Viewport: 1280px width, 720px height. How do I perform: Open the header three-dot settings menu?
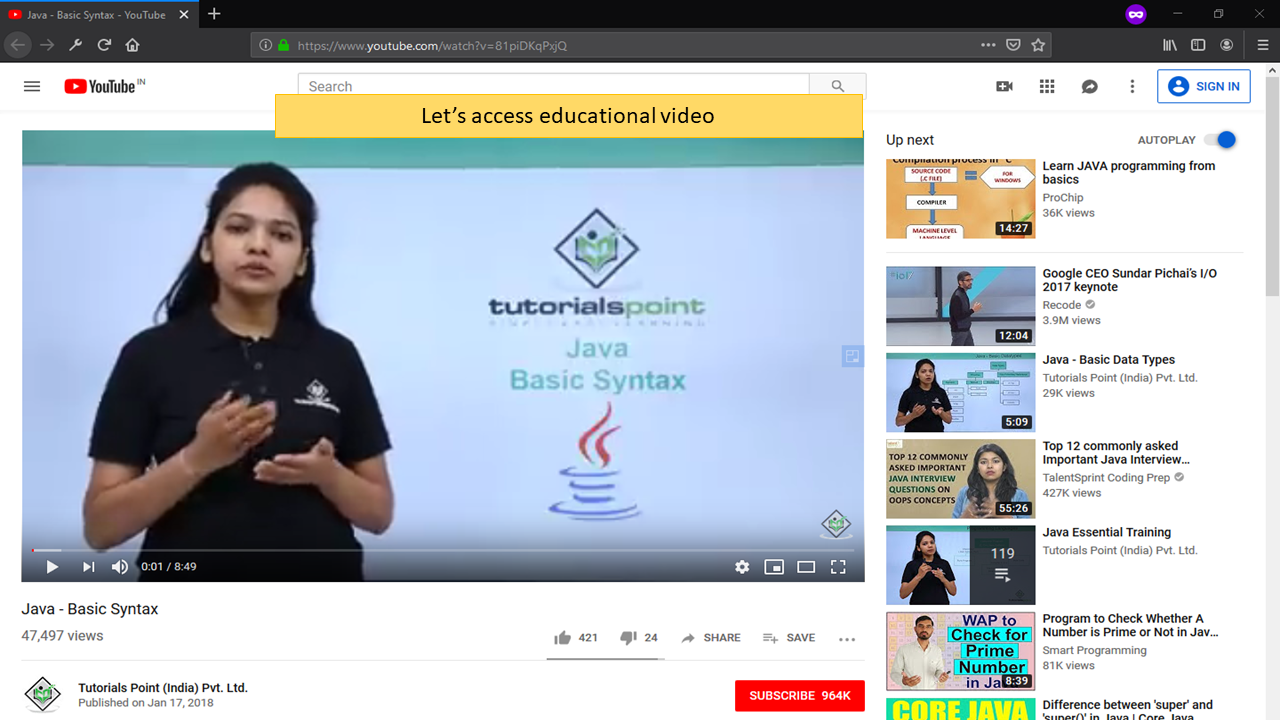click(1132, 86)
